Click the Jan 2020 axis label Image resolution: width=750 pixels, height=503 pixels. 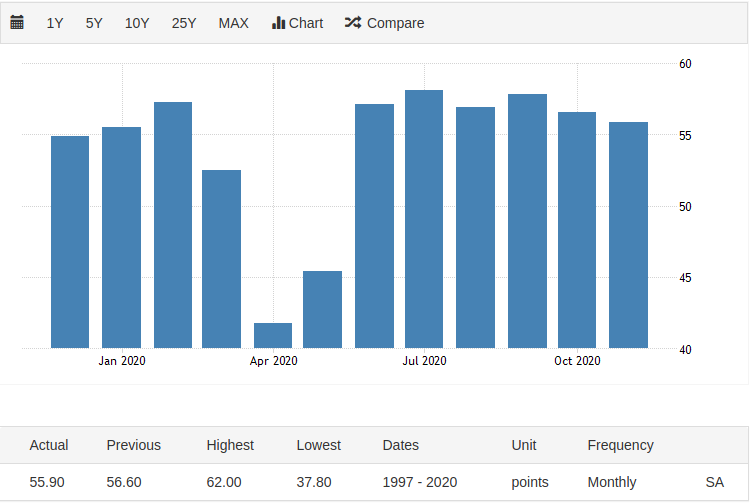coord(122,361)
